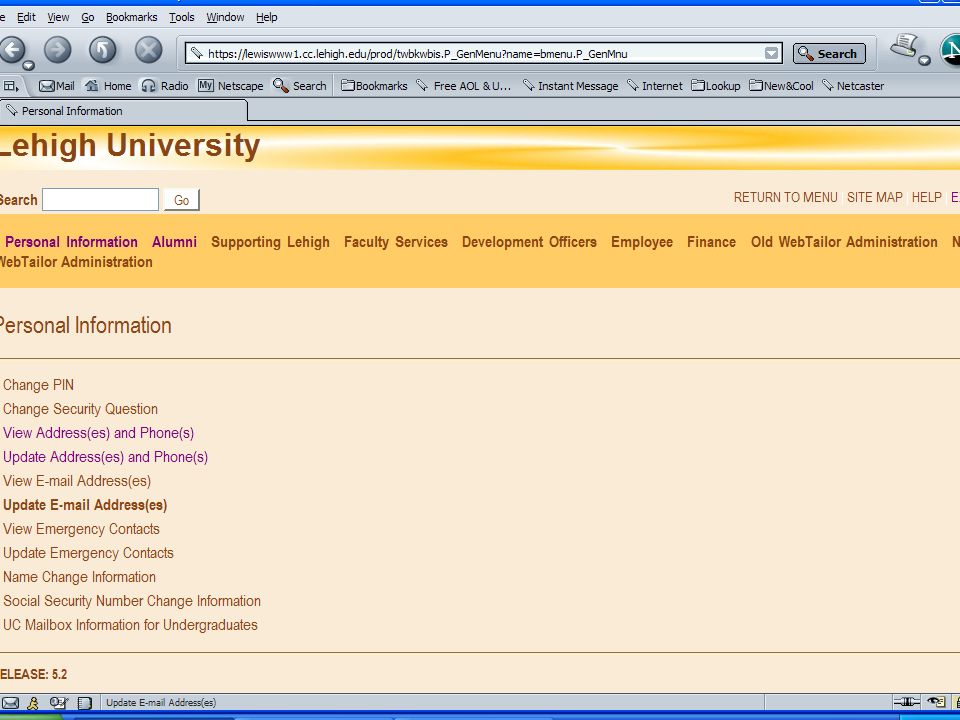960x720 pixels.
Task: Open the Bookmarks folder on personal toolbar
Action: tap(374, 86)
